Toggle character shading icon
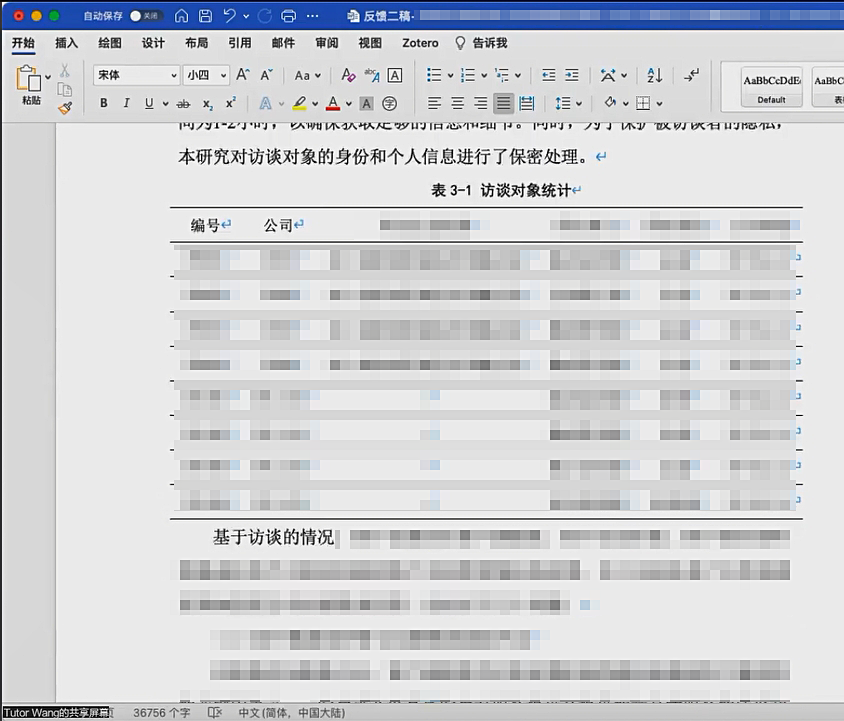The image size is (844, 721). (x=367, y=103)
